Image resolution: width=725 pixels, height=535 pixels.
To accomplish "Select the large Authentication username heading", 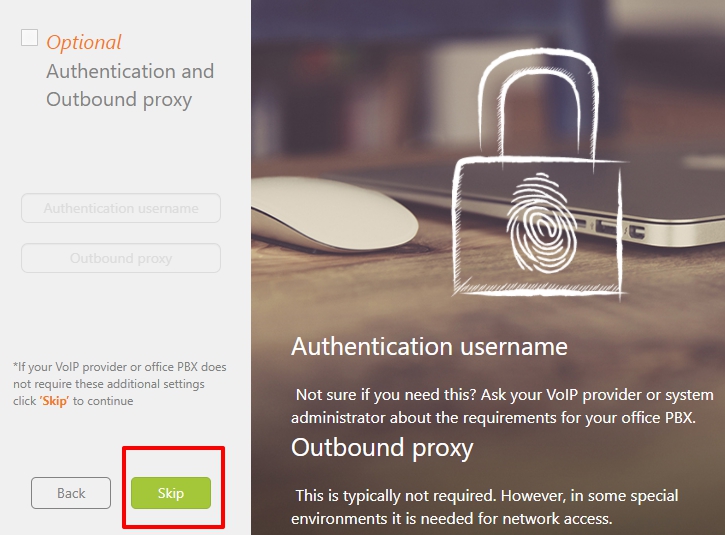I will [429, 346].
